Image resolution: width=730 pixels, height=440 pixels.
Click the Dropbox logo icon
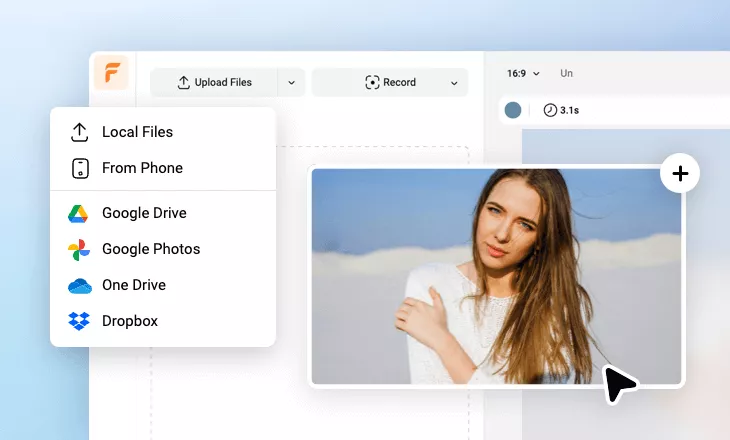tap(79, 321)
